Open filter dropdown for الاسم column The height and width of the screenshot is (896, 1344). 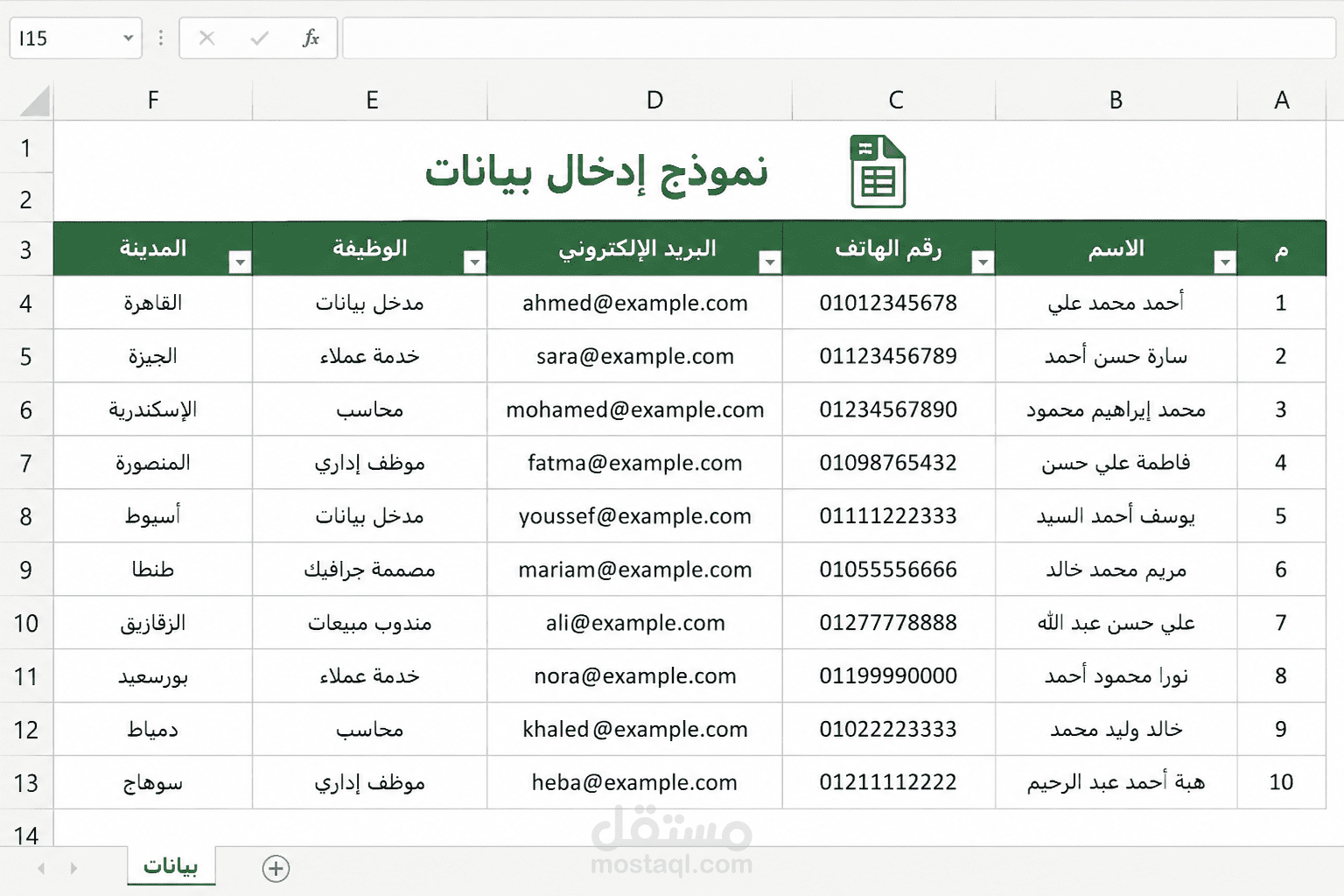point(1225,262)
